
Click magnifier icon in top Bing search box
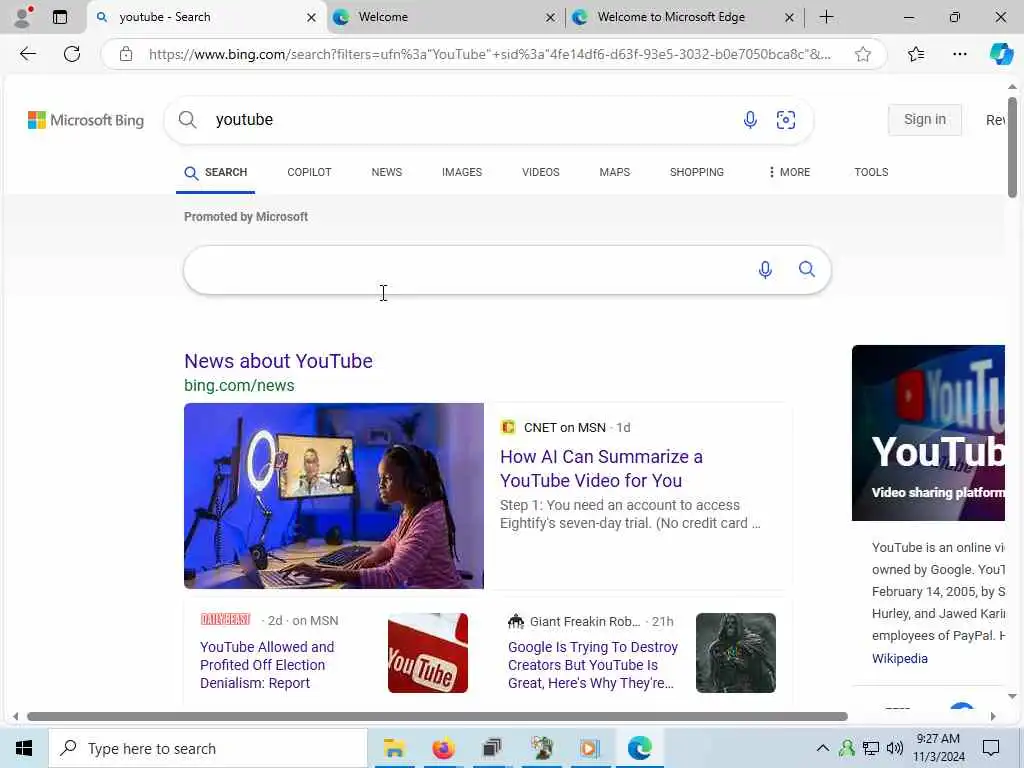[187, 120]
